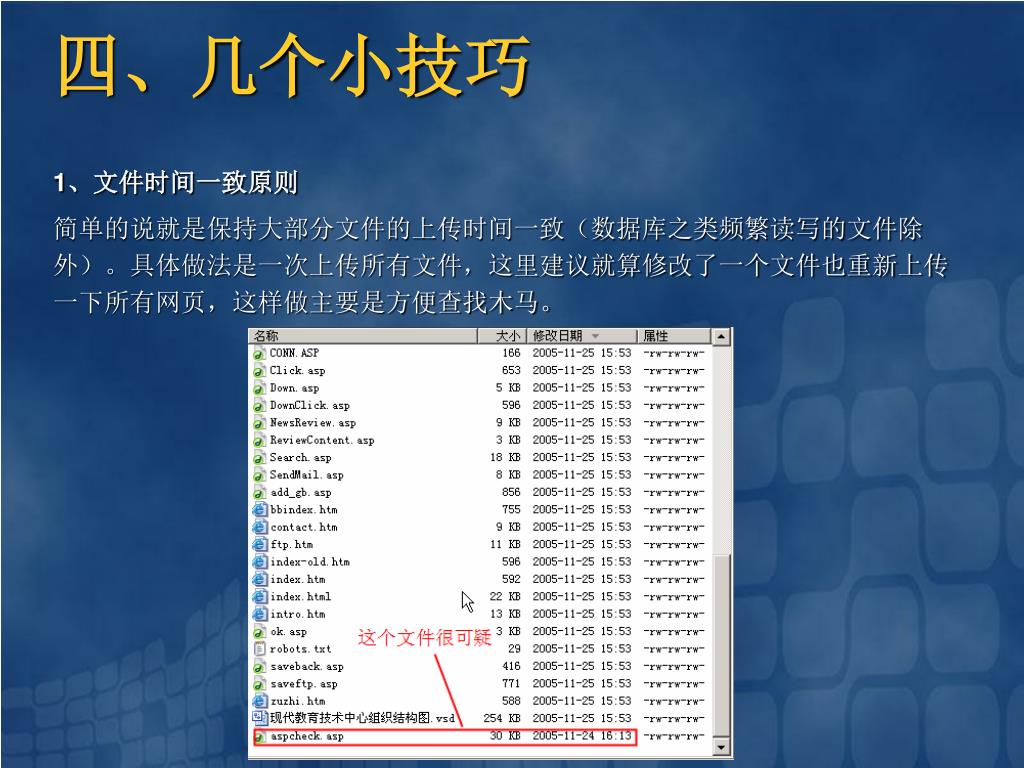Select the file name CONN.ASP
The height and width of the screenshot is (768, 1024).
click(295, 353)
